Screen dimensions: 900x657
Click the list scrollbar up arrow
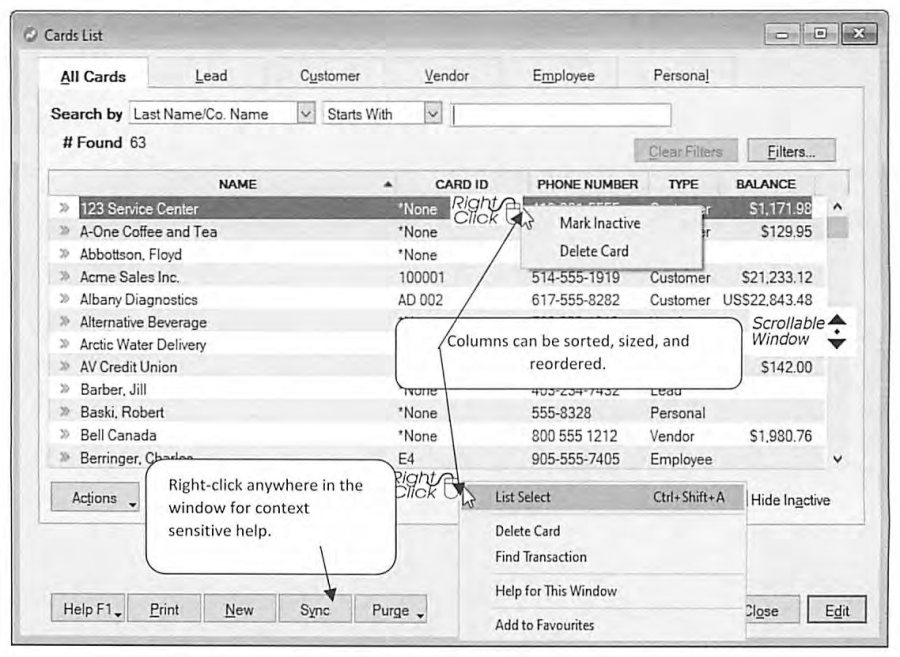pyautogui.click(x=837, y=207)
